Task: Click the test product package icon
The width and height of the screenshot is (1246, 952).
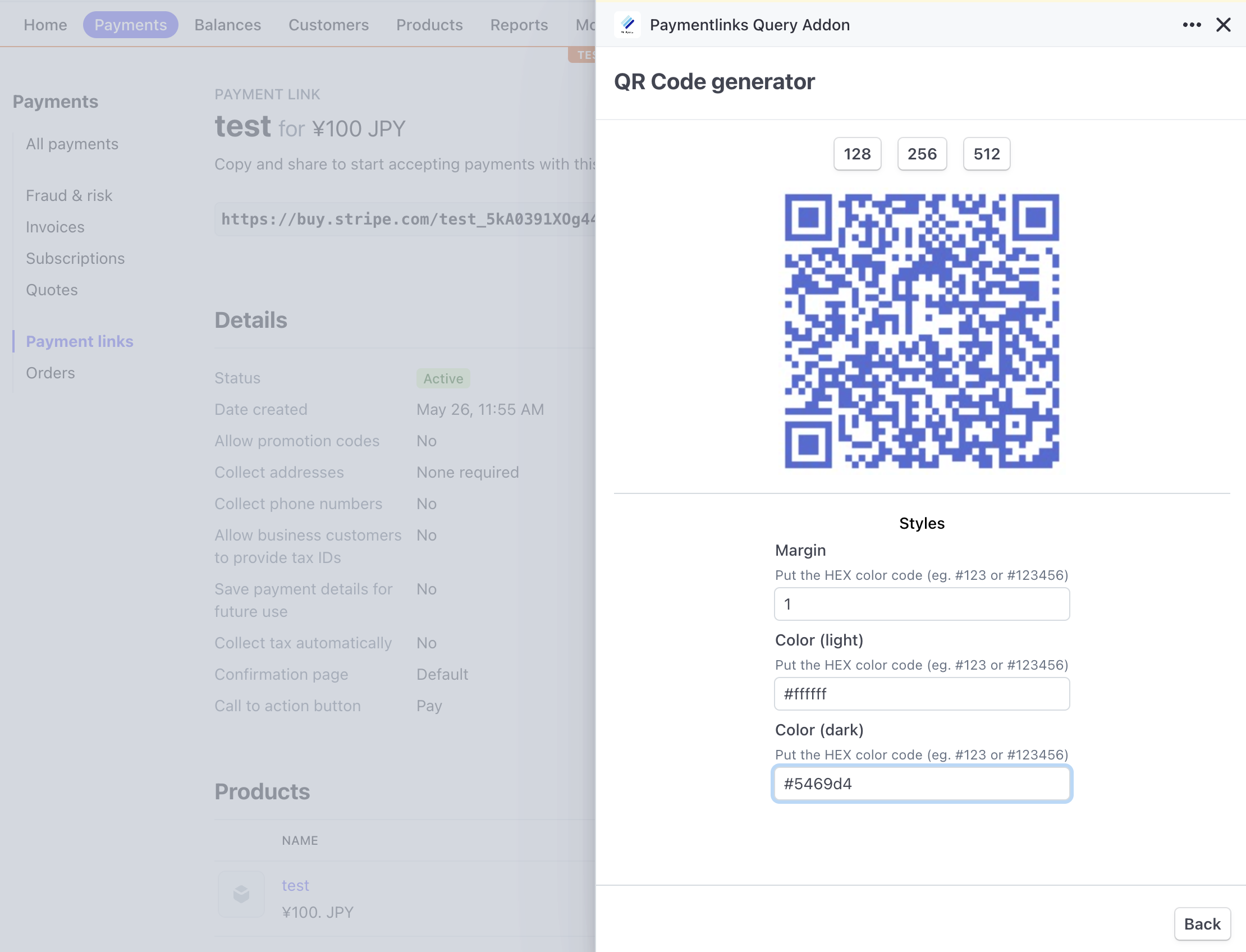Action: click(x=240, y=894)
